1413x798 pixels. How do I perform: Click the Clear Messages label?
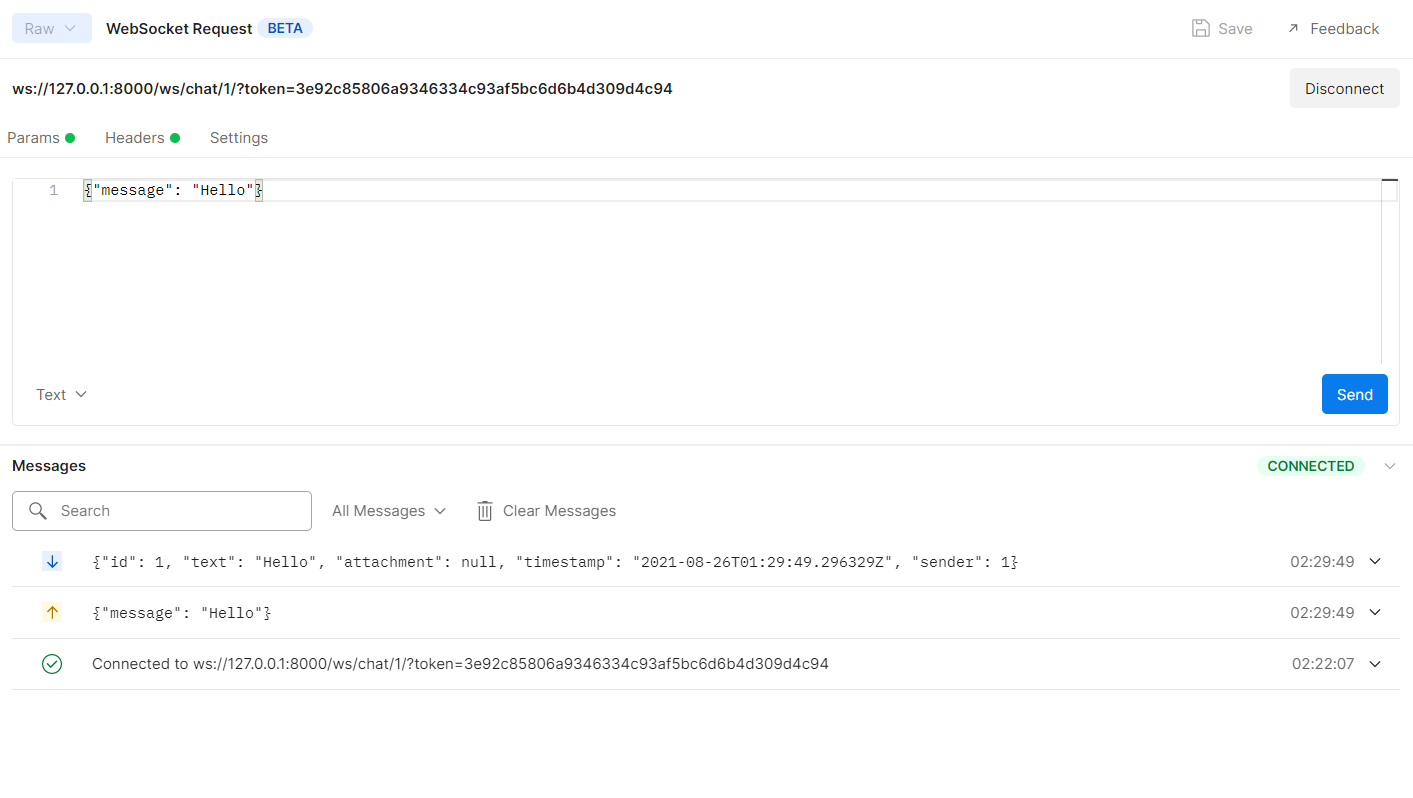(x=559, y=511)
